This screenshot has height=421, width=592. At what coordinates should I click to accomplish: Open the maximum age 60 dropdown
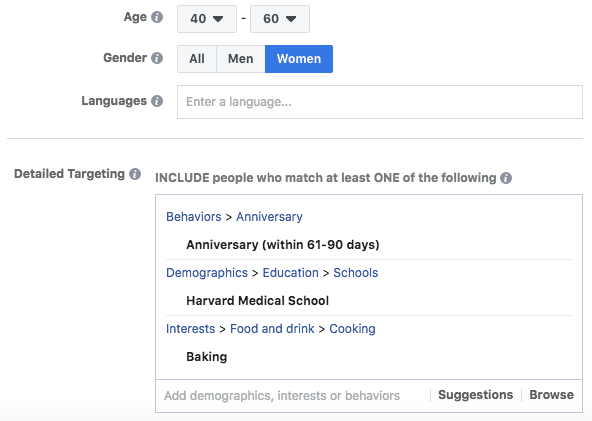coord(280,19)
